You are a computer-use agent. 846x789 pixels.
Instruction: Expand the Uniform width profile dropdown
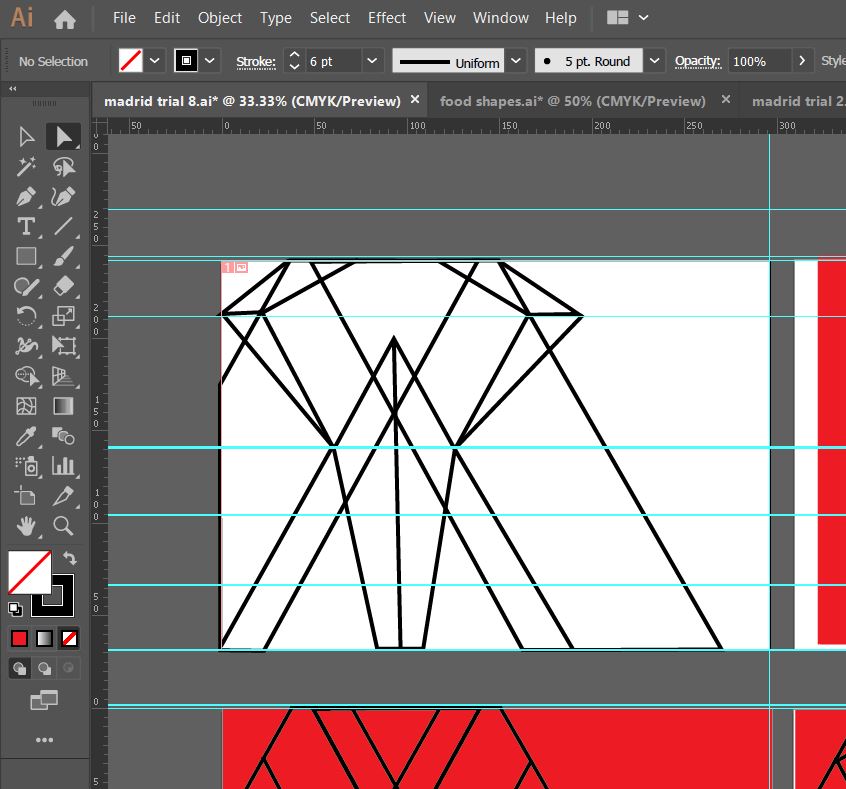pos(516,61)
